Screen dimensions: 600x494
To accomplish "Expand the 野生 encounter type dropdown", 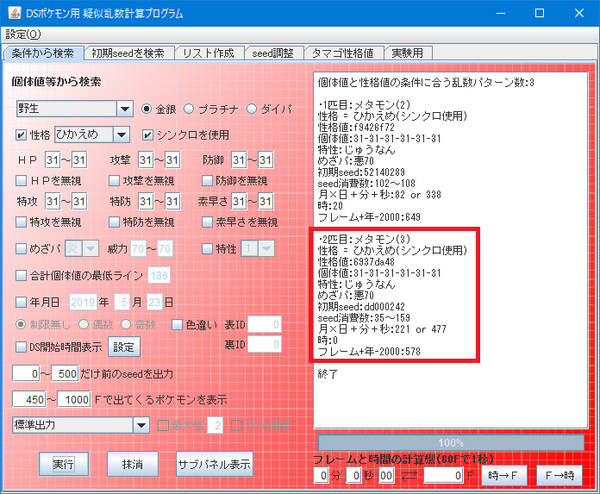I will click(124, 109).
